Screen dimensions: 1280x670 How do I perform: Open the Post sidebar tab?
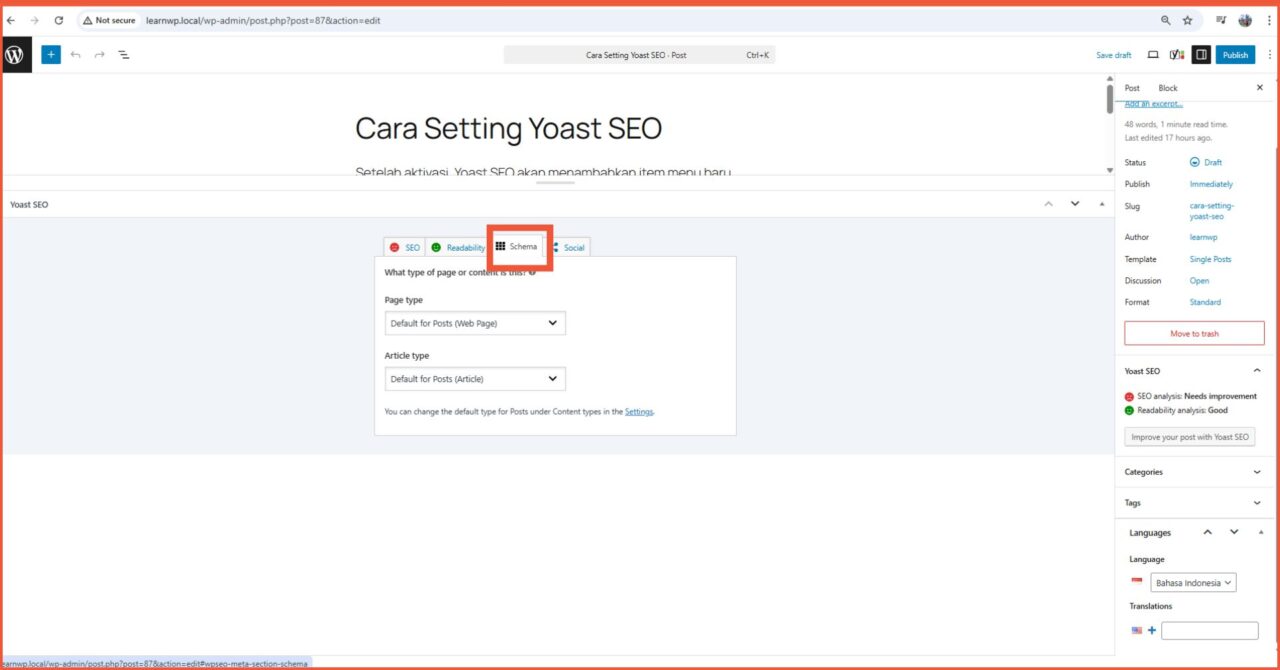1132,88
